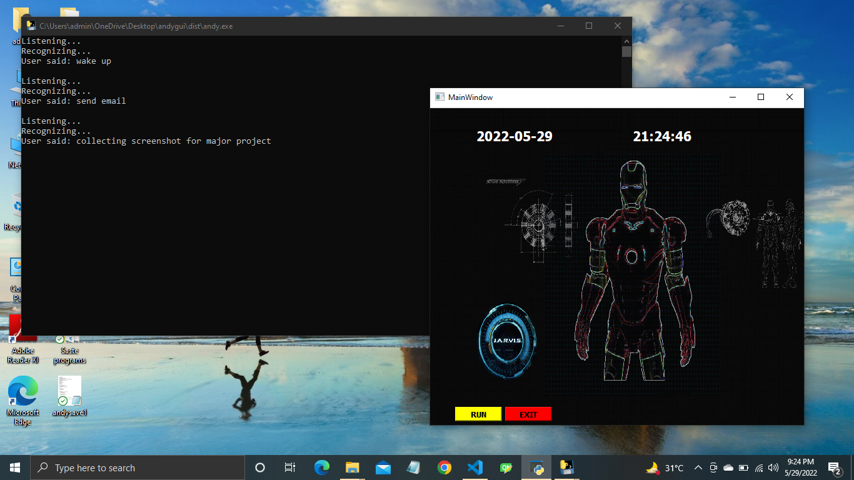This screenshot has height=480, width=854.
Task: Open Visual Studio Code from taskbar
Action: pos(475,467)
